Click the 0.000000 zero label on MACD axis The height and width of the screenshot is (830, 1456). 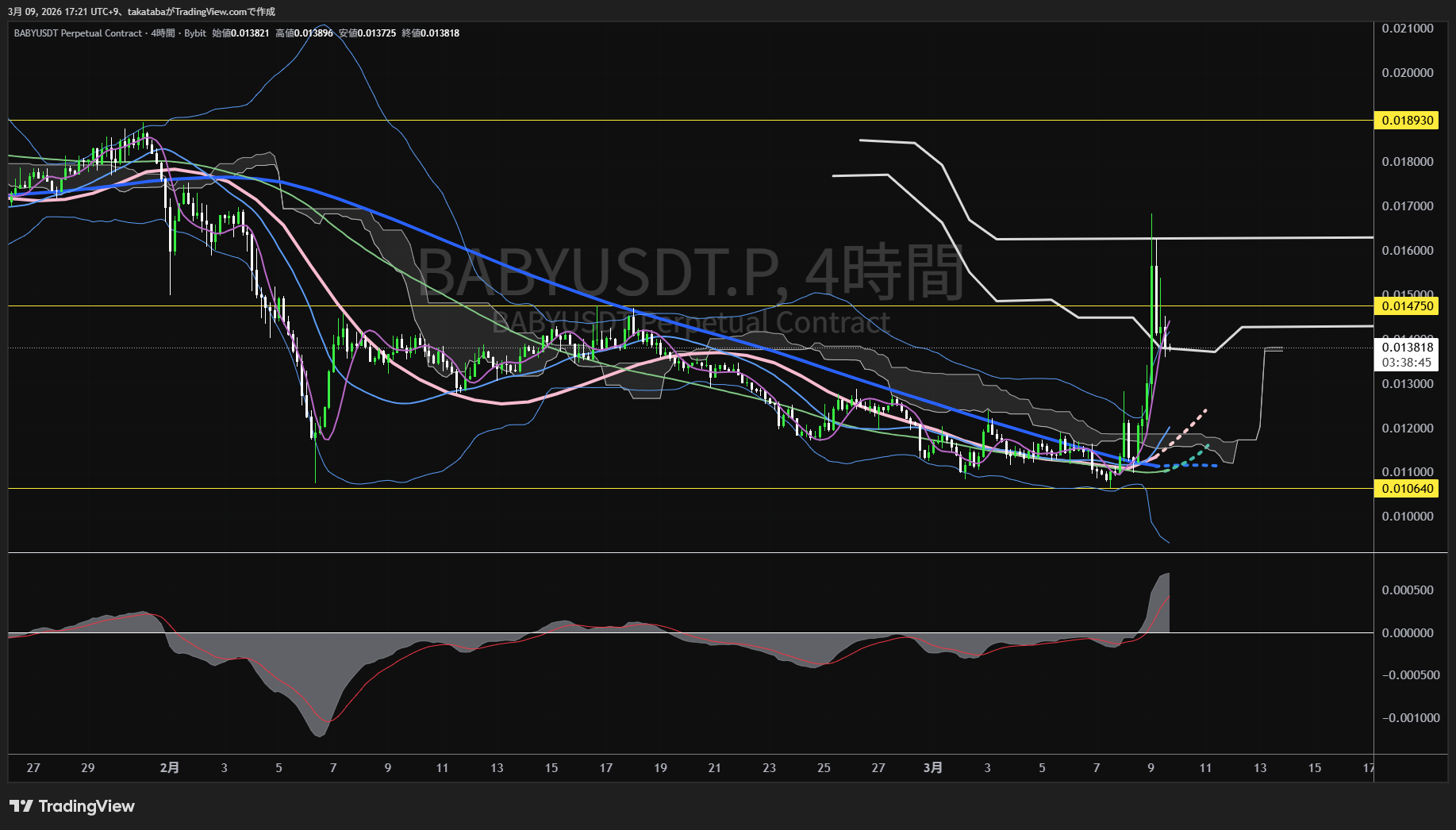(1407, 633)
